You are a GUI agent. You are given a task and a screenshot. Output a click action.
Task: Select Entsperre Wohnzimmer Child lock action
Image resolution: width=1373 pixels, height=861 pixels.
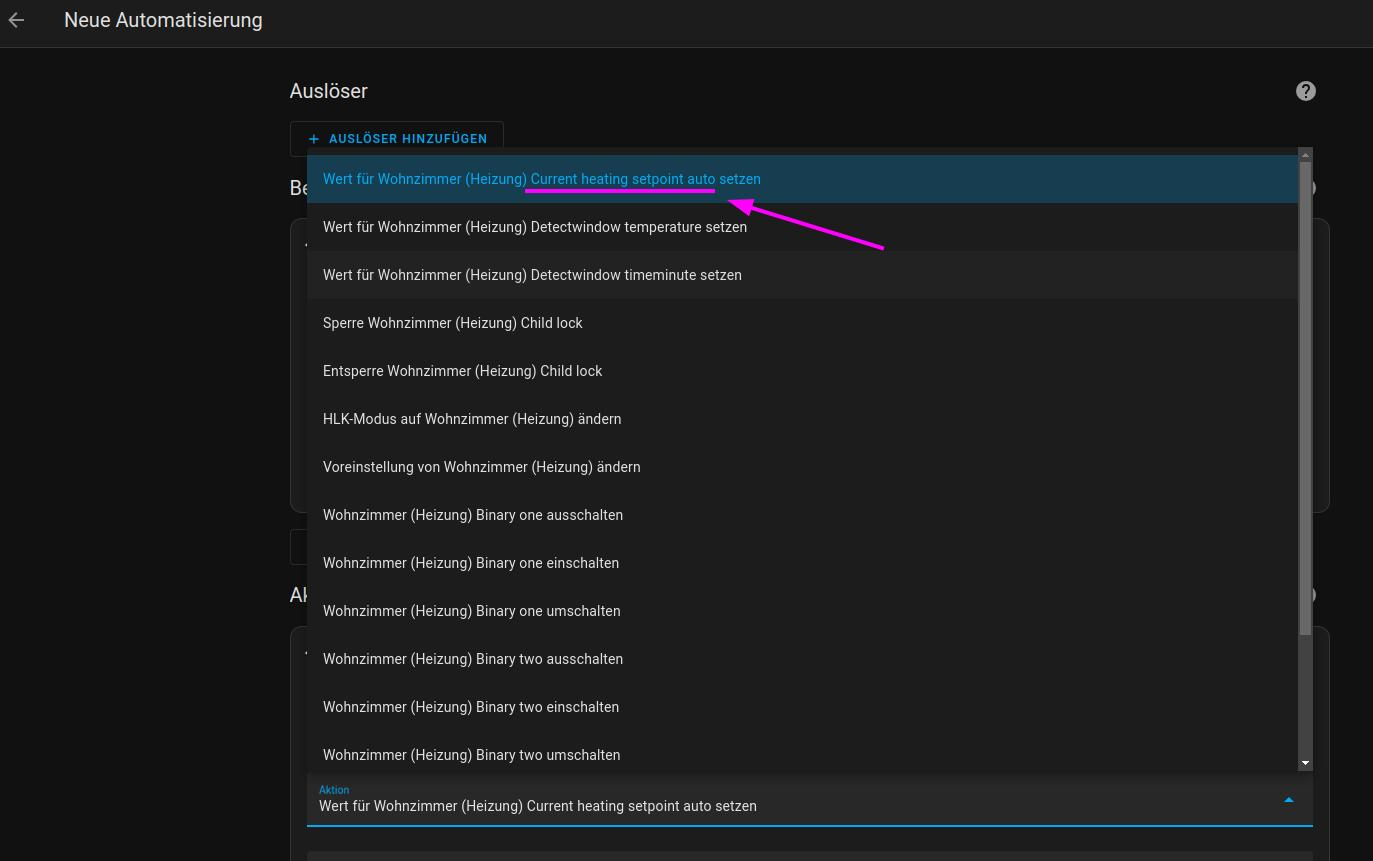click(462, 371)
